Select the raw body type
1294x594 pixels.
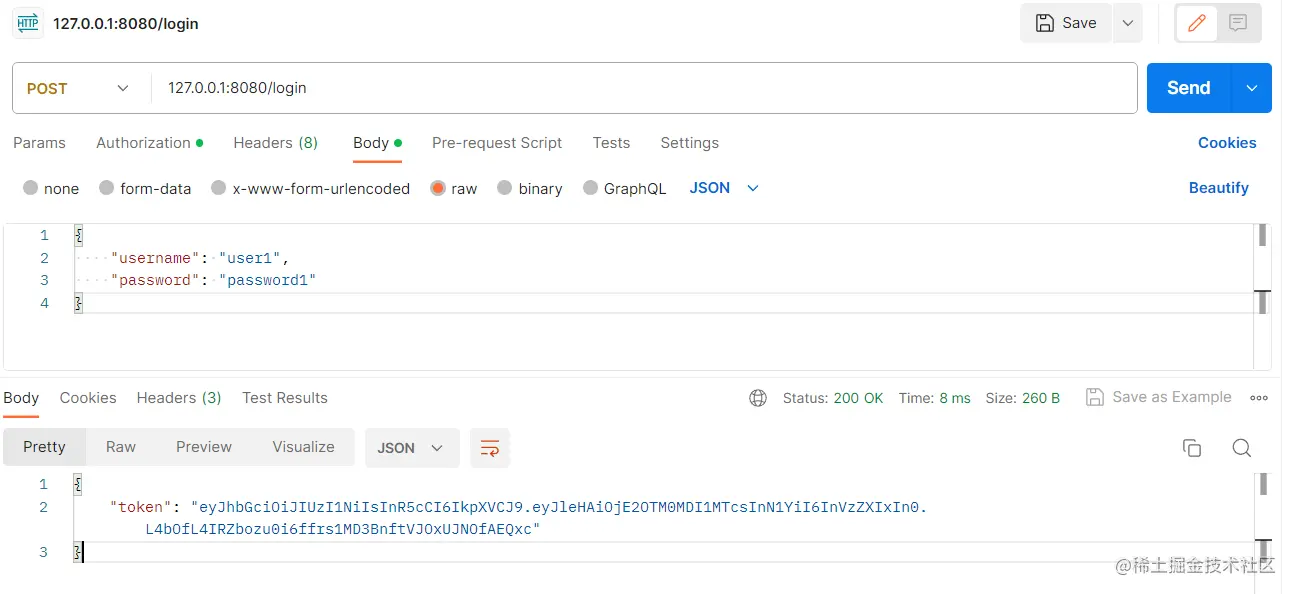pos(453,188)
